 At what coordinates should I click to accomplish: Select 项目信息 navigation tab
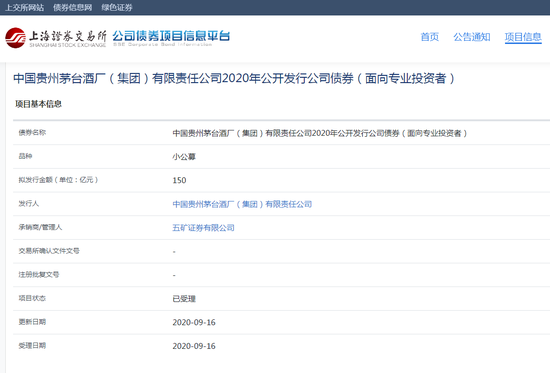click(x=523, y=37)
